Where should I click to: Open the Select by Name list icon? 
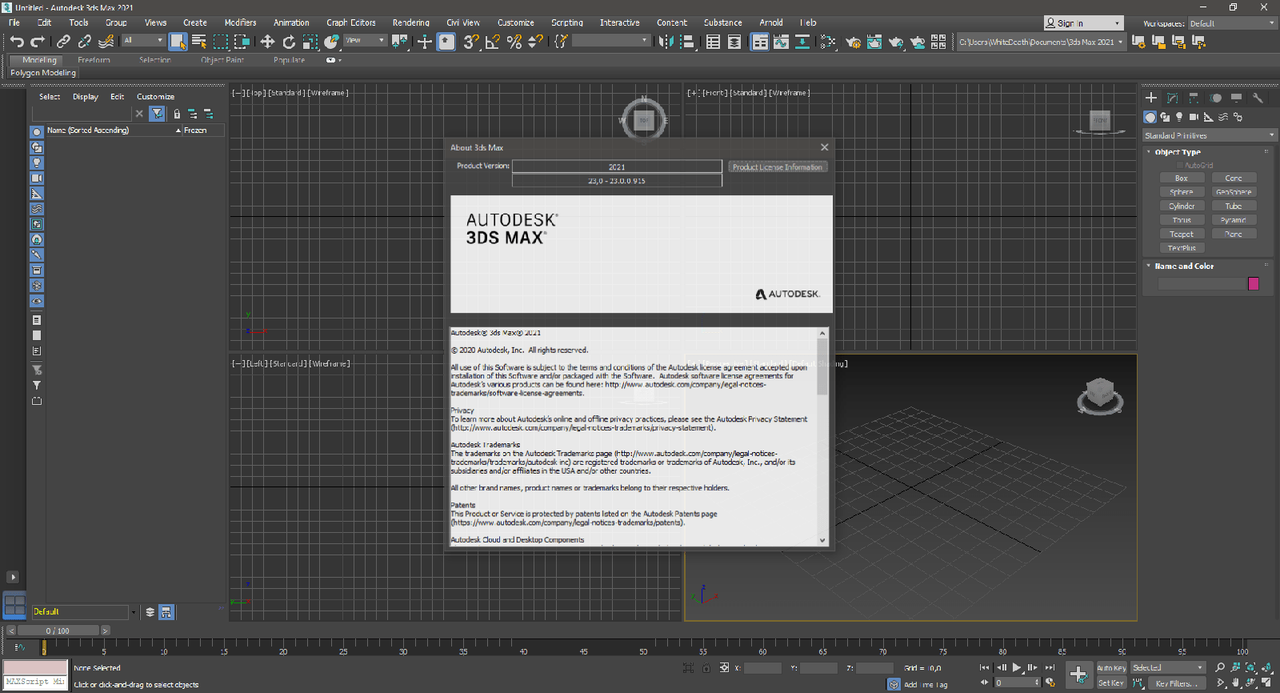[x=199, y=42]
